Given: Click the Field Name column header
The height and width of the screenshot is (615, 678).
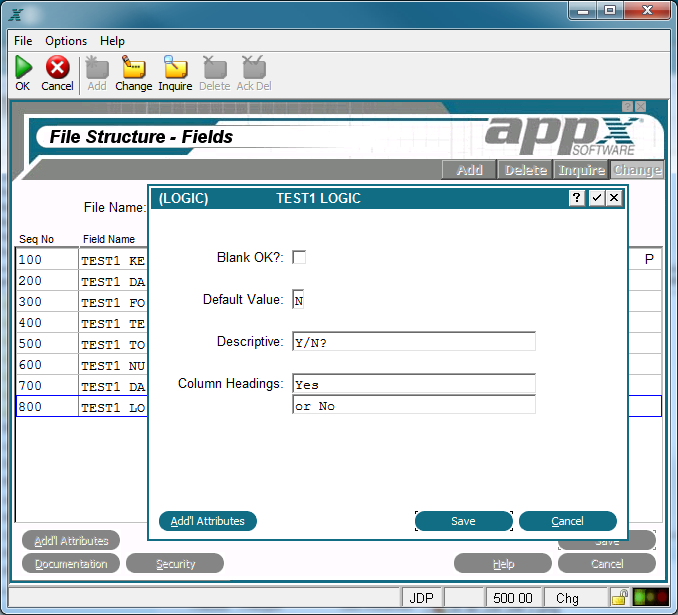Looking at the screenshot, I should [x=109, y=239].
